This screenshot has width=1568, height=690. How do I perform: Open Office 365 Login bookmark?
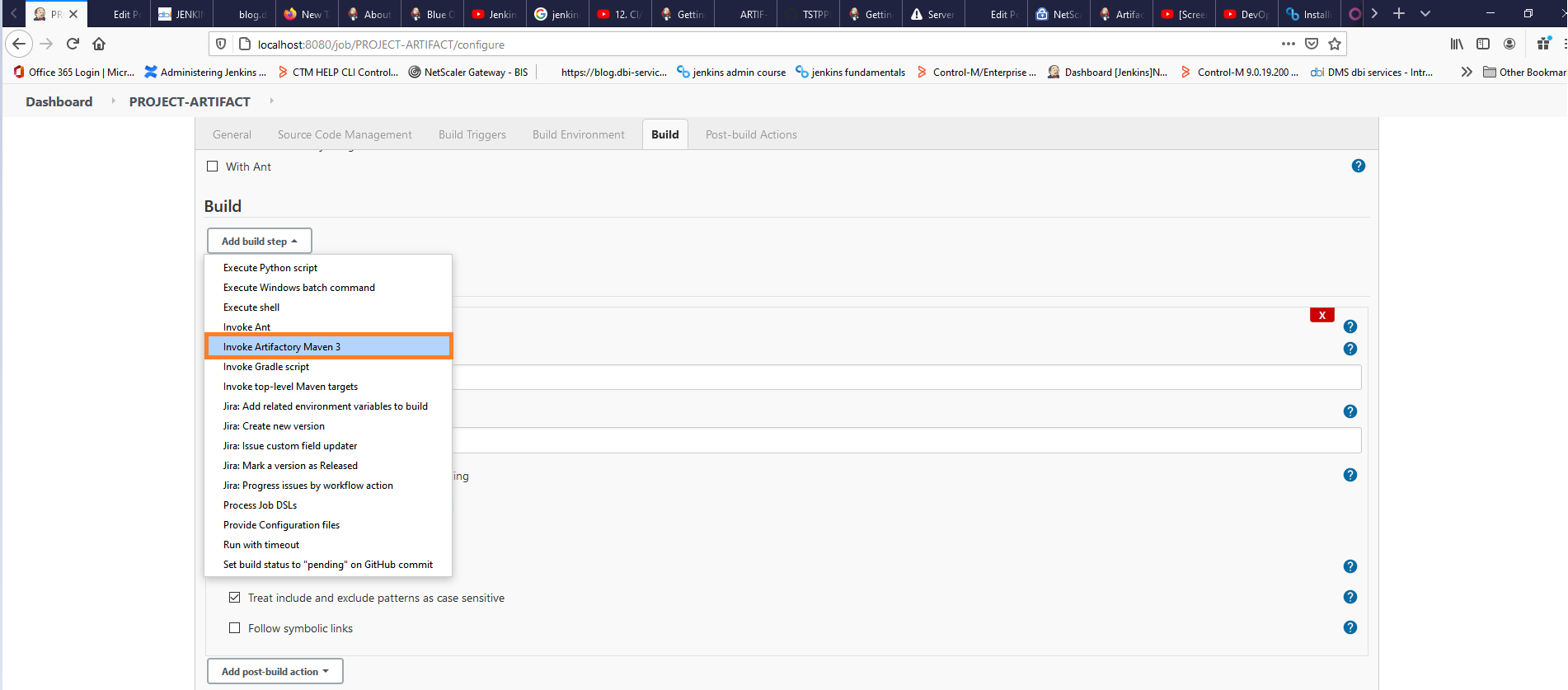pyautogui.click(x=73, y=72)
